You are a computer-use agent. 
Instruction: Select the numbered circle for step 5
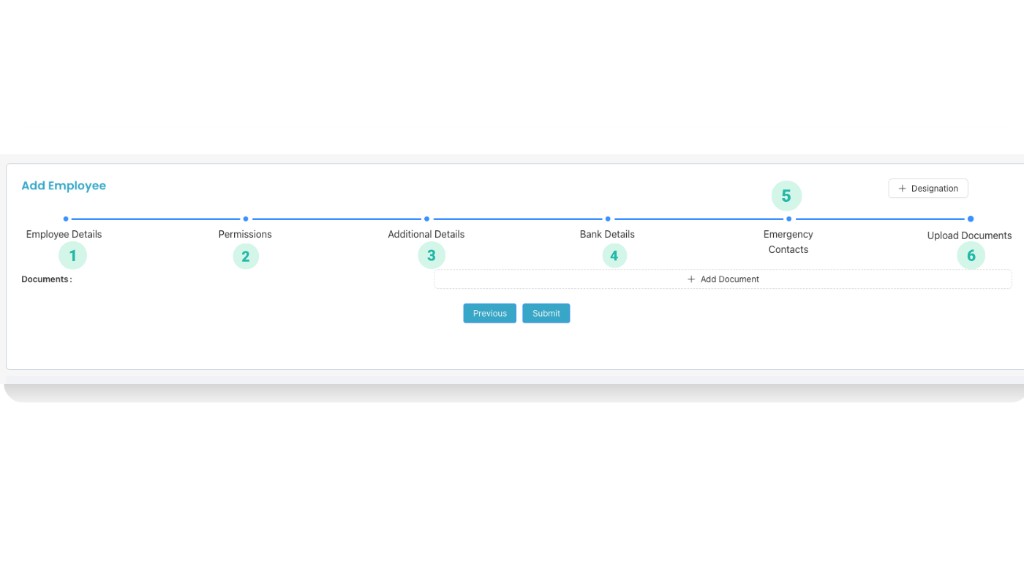point(786,196)
